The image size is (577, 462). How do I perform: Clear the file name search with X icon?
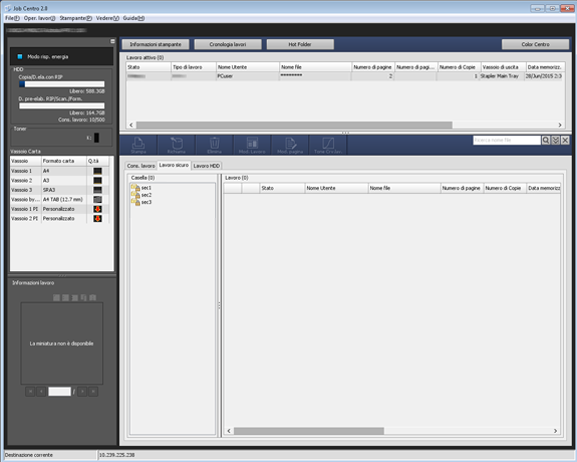[x=565, y=140]
